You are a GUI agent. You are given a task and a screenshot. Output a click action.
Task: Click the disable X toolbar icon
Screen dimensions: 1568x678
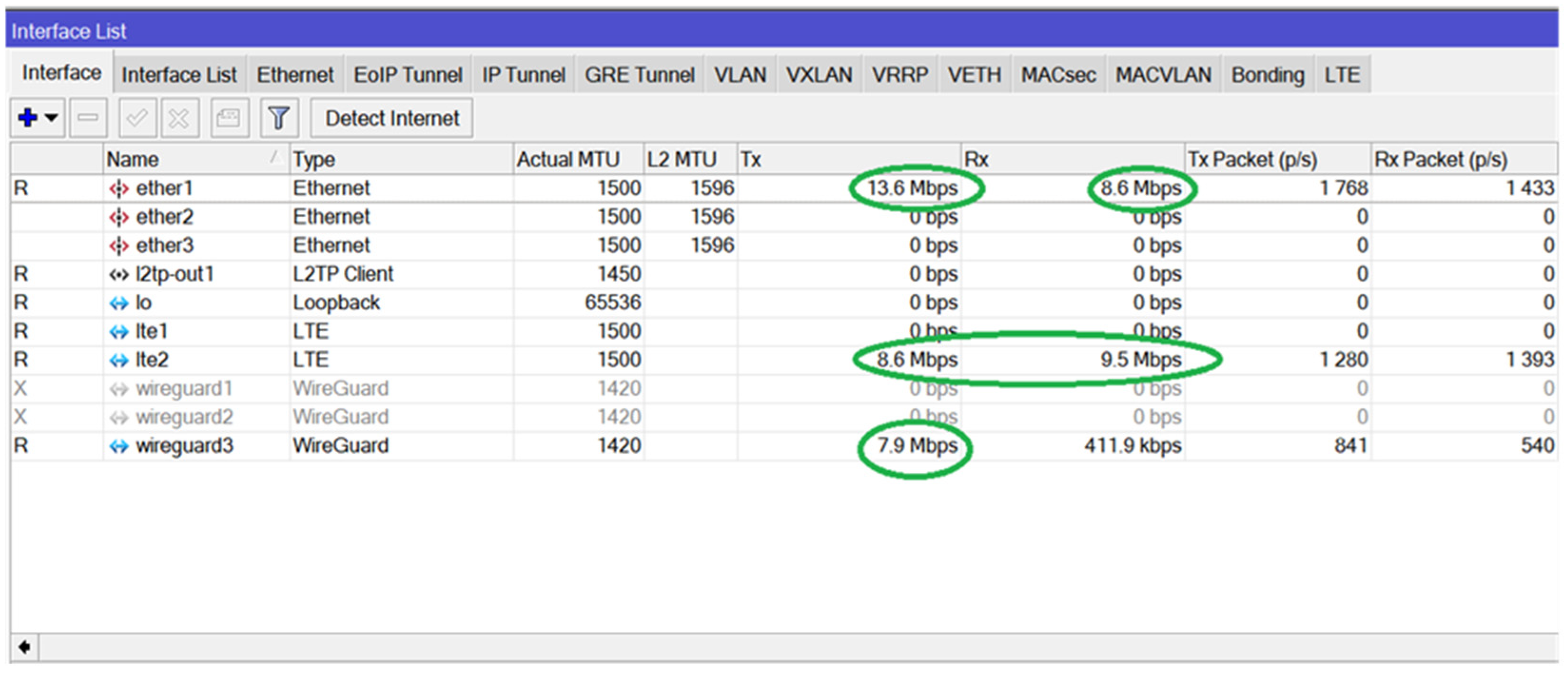coord(179,117)
